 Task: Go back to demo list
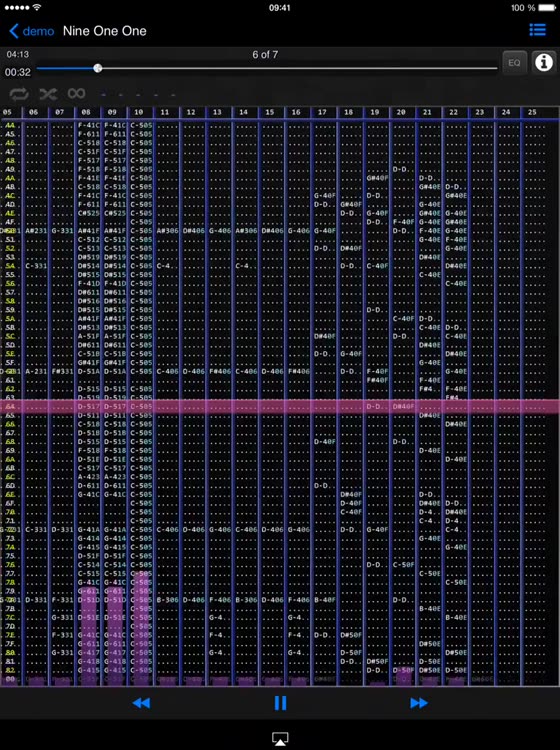click(x=32, y=31)
